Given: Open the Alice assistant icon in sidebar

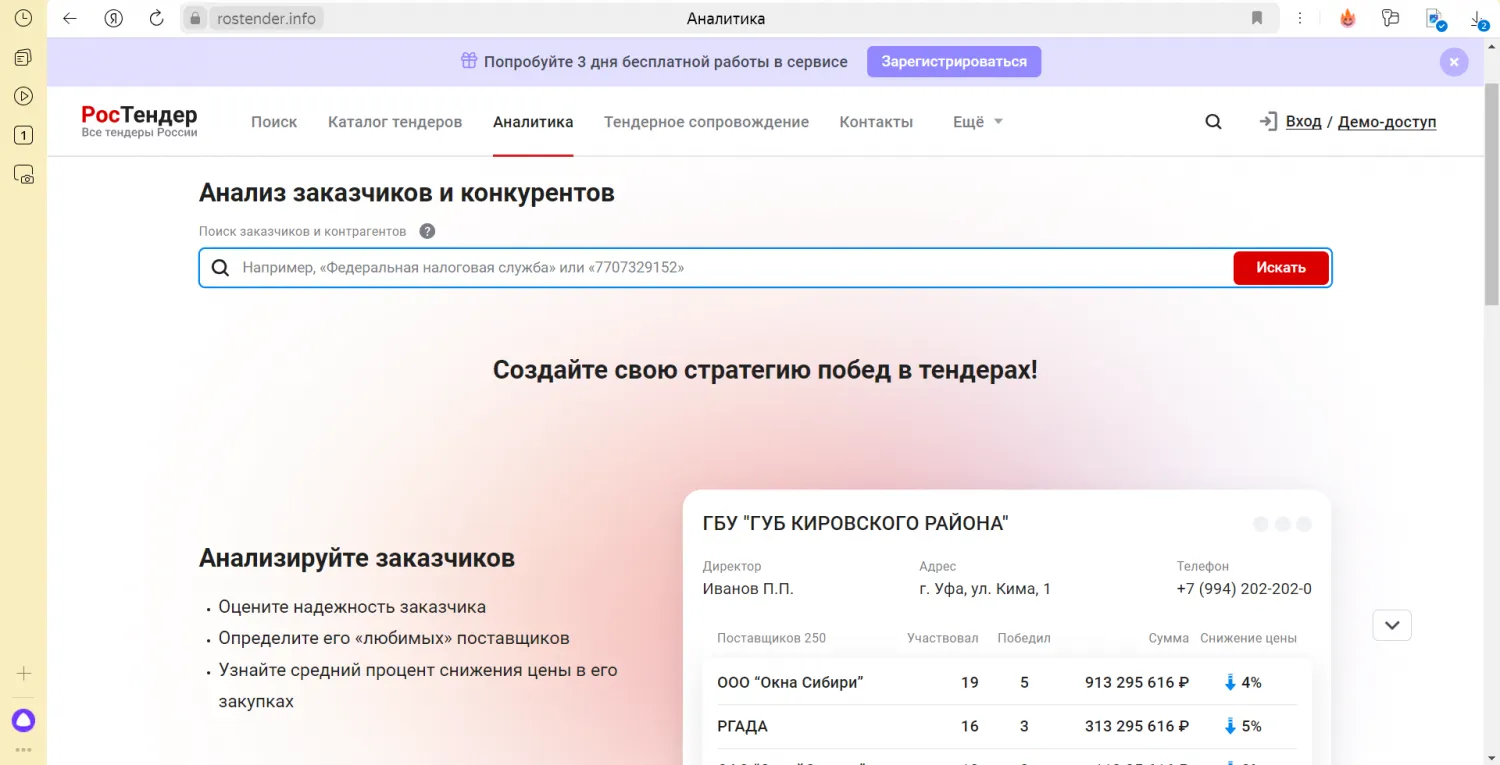Looking at the screenshot, I should 23,720.
